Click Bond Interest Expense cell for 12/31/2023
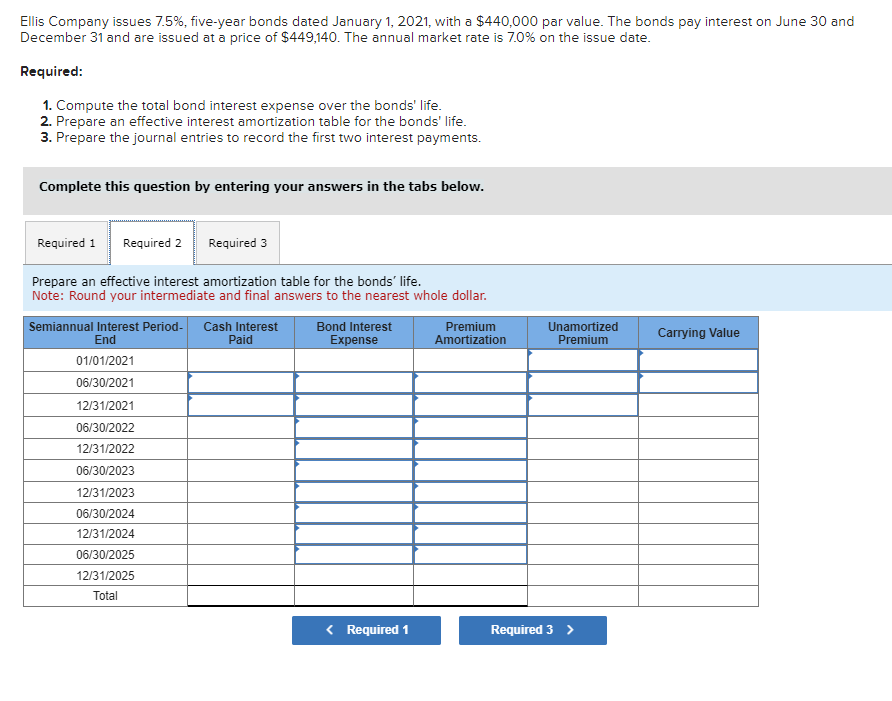 (x=354, y=492)
